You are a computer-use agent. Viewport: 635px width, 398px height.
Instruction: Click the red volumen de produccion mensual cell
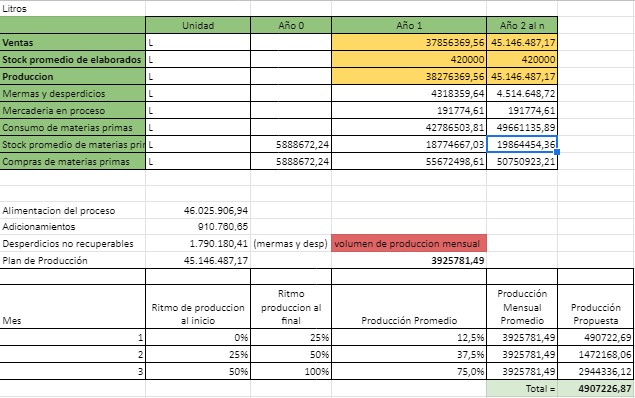[409, 244]
